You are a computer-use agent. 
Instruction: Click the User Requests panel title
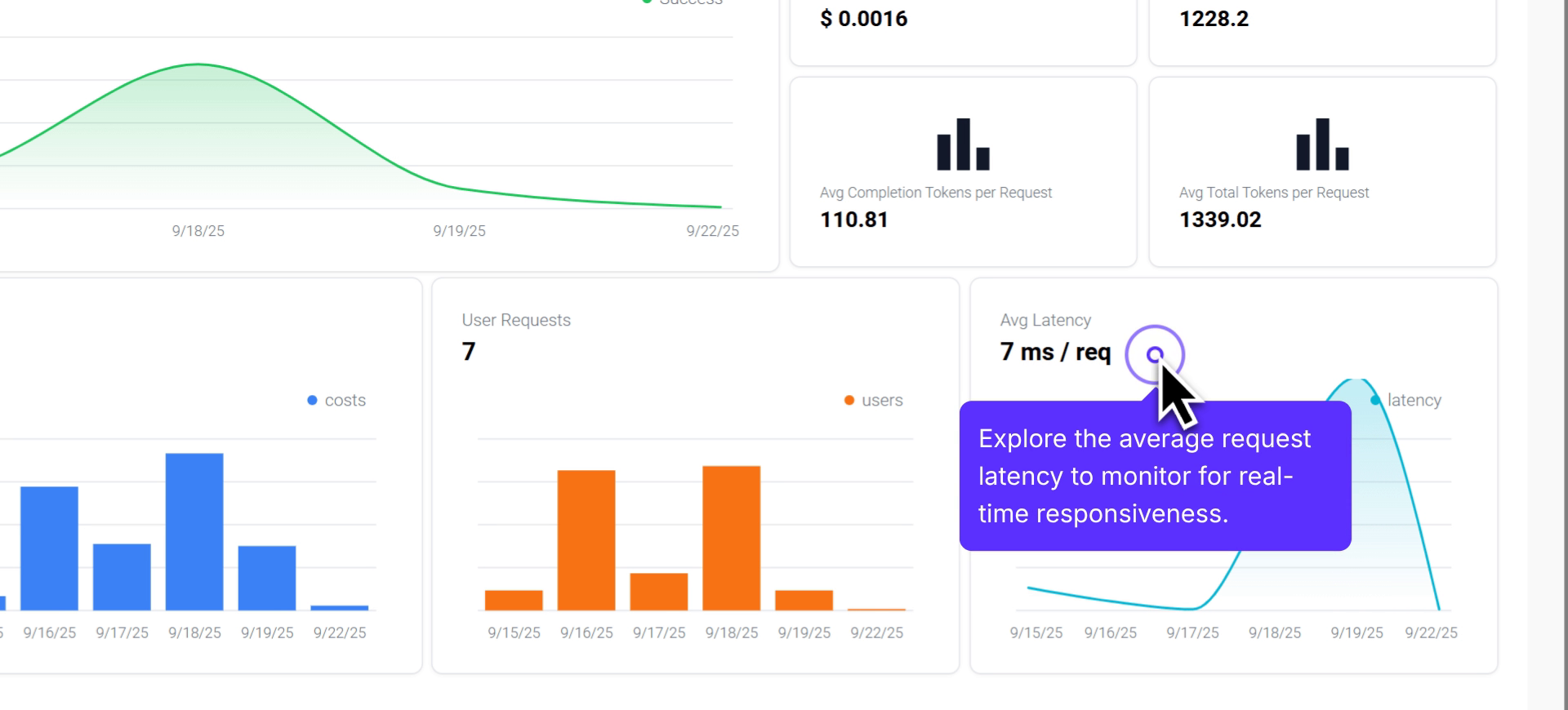(x=516, y=320)
